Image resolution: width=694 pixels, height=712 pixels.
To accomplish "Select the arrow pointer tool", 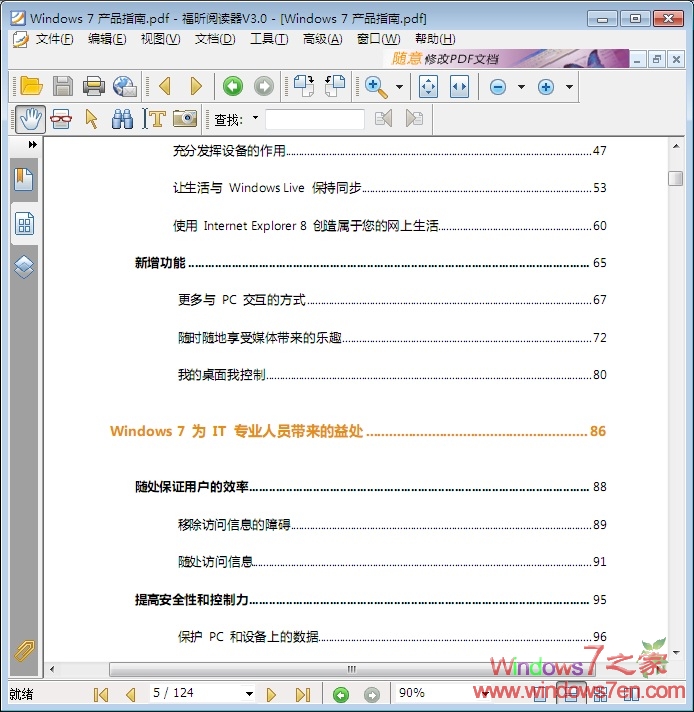I will [91, 119].
